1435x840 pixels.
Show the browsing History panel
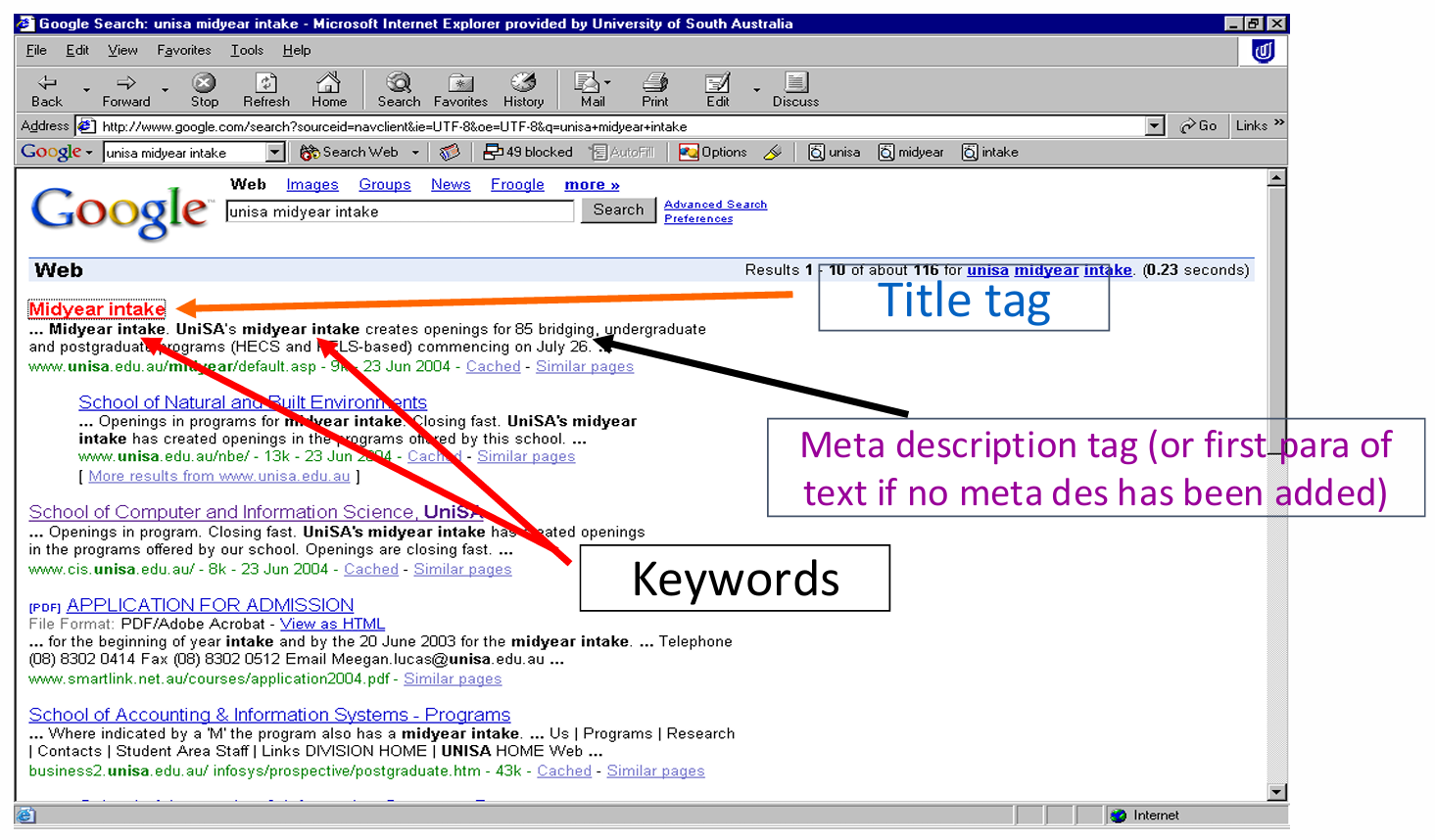pos(523,90)
